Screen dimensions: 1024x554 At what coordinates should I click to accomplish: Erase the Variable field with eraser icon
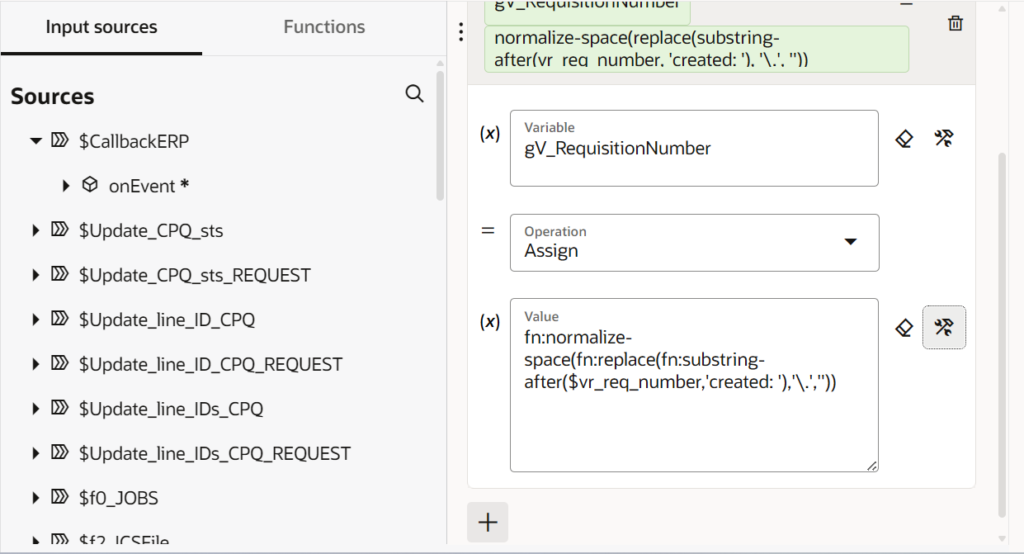pyautogui.click(x=904, y=139)
